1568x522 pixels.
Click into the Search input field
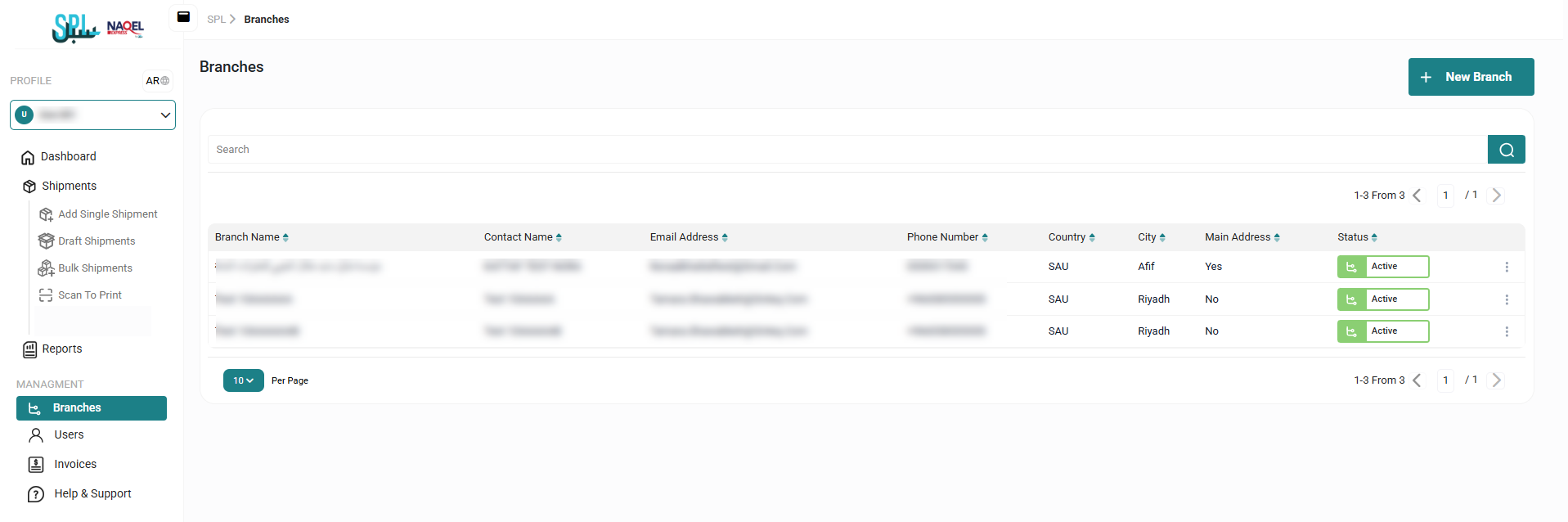point(847,150)
